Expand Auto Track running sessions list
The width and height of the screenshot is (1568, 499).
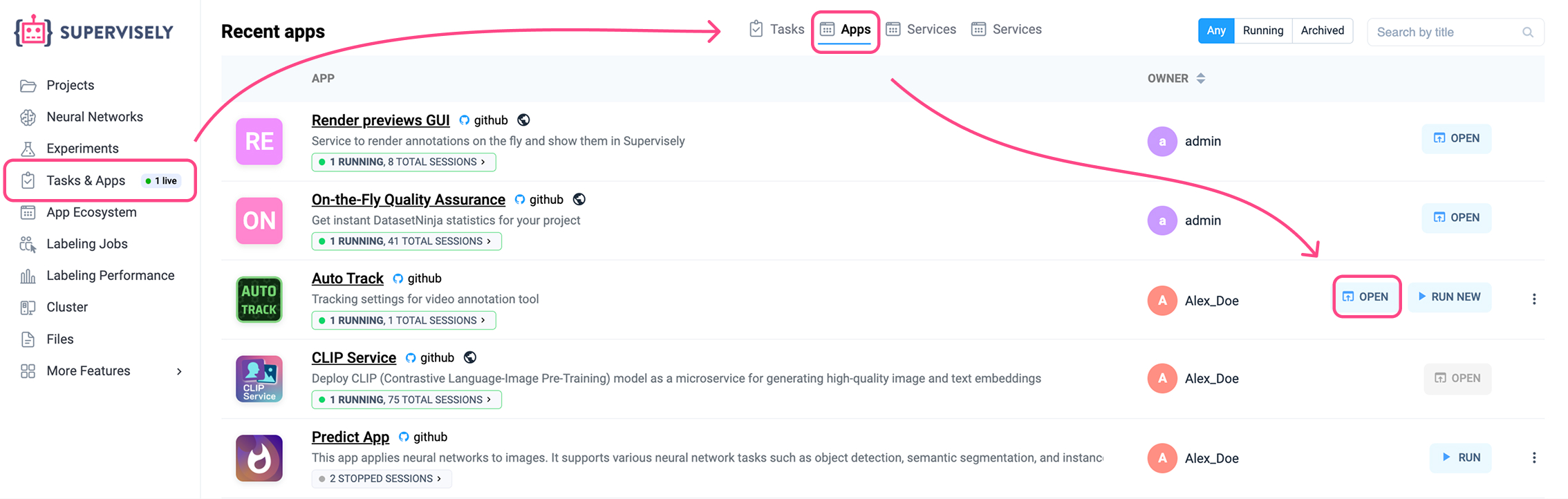coord(404,321)
